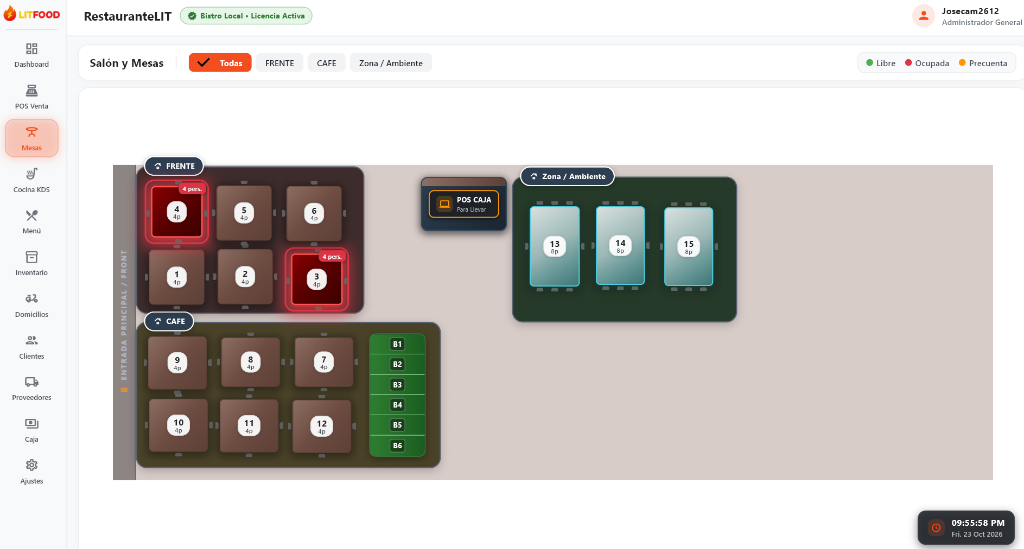Select bar seat B3
The height and width of the screenshot is (549, 1024).
coord(397,384)
